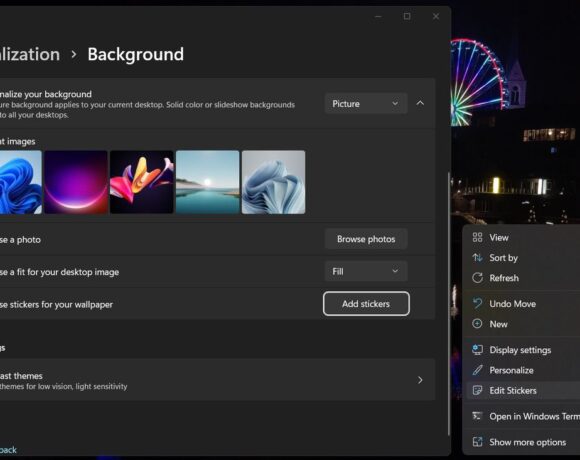The height and width of the screenshot is (460, 580).
Task: Open the Picture background type dropdown
Action: pyautogui.click(x=366, y=104)
